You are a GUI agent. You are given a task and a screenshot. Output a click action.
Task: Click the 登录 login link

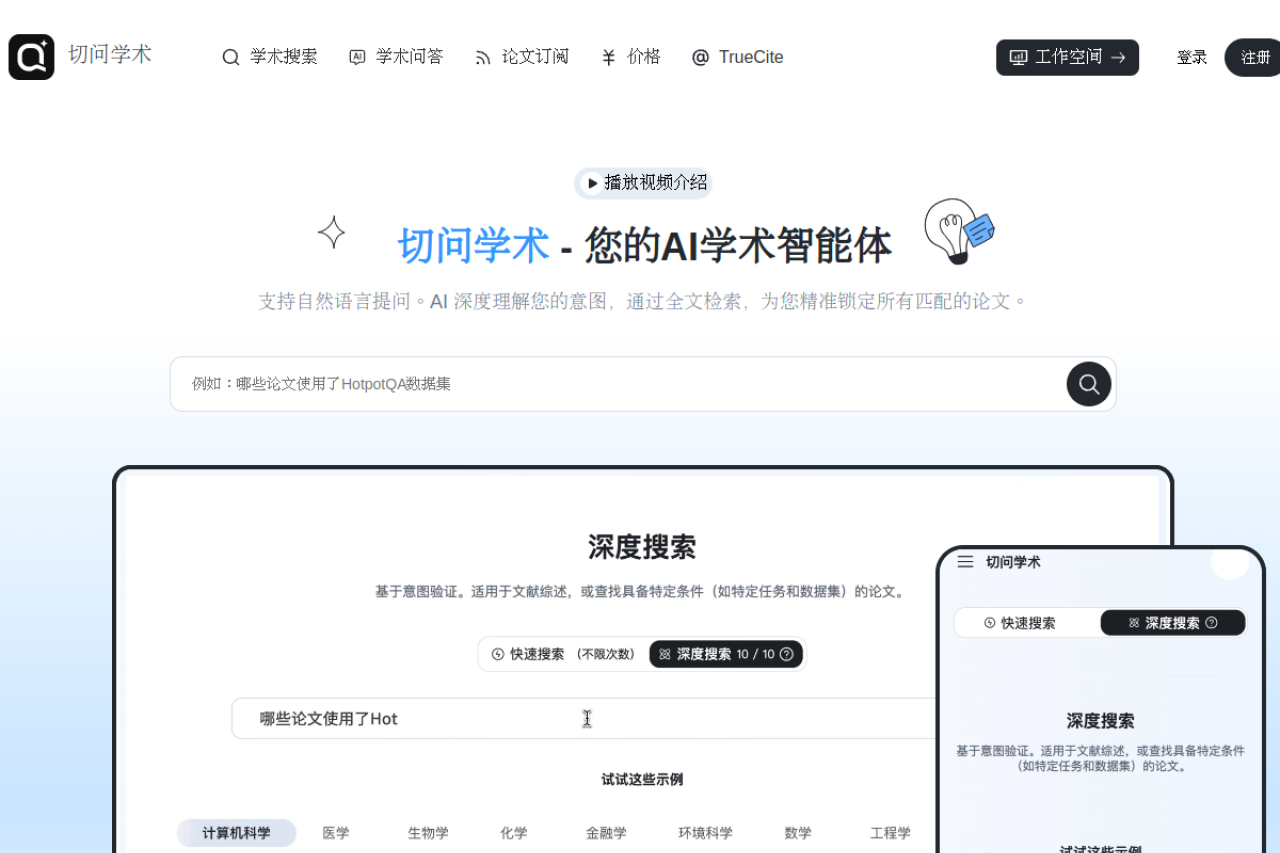point(1192,57)
